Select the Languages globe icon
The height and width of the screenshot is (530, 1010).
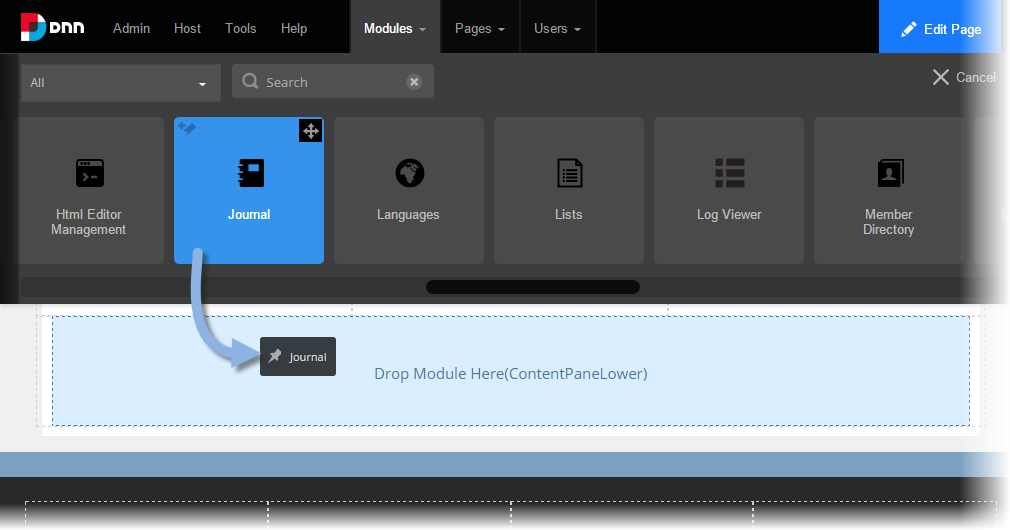pyautogui.click(x=409, y=173)
